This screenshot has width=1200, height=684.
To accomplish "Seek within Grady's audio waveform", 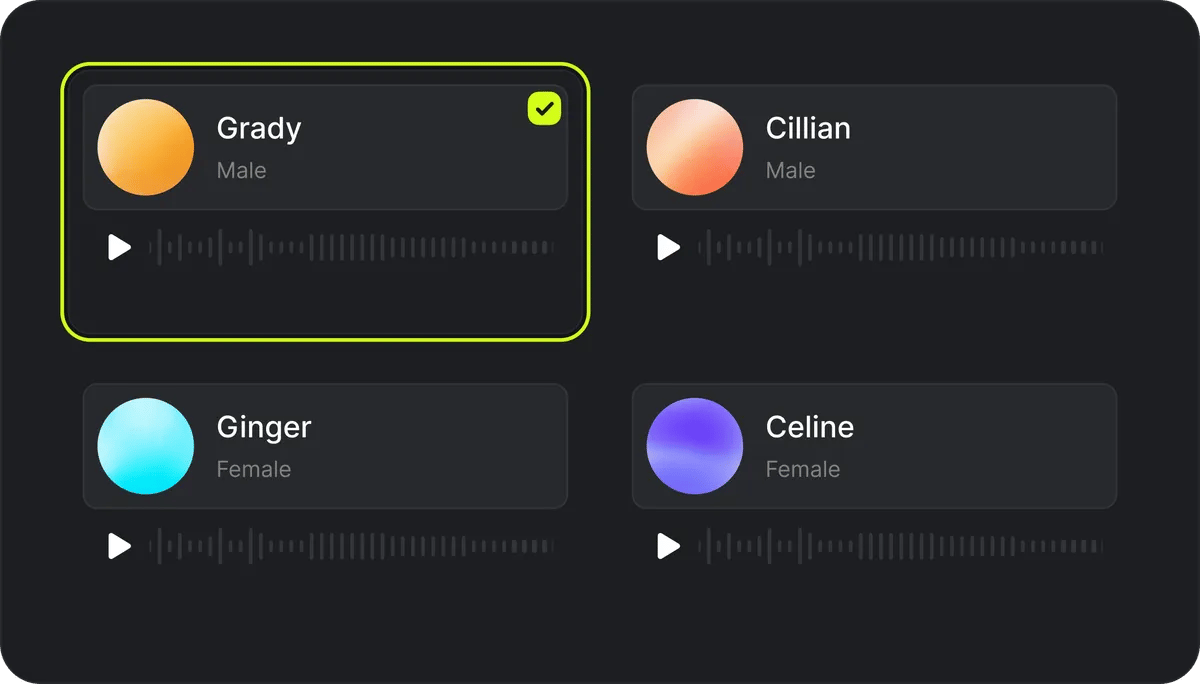I will point(351,247).
